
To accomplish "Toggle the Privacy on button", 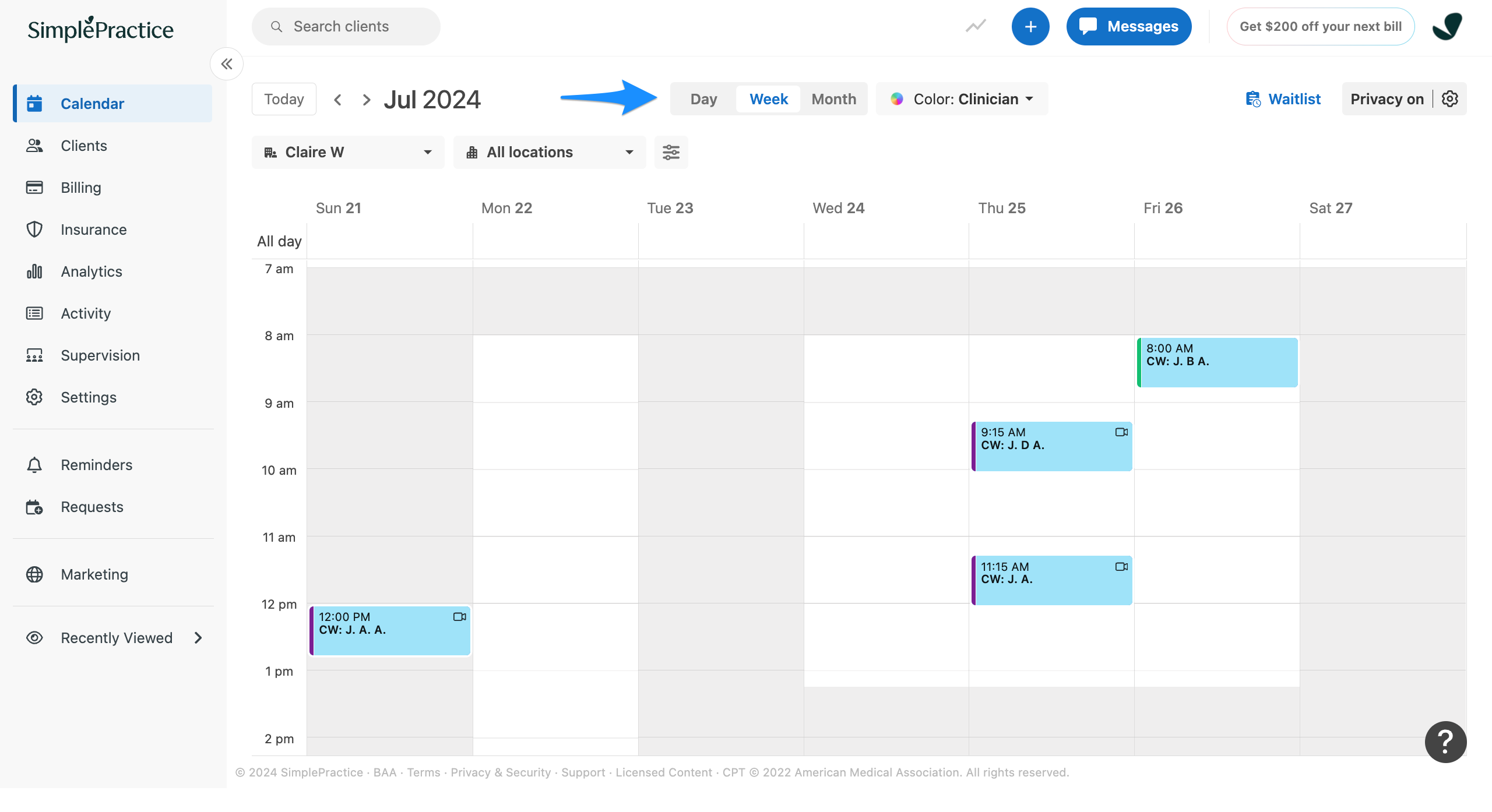I will tap(1387, 99).
